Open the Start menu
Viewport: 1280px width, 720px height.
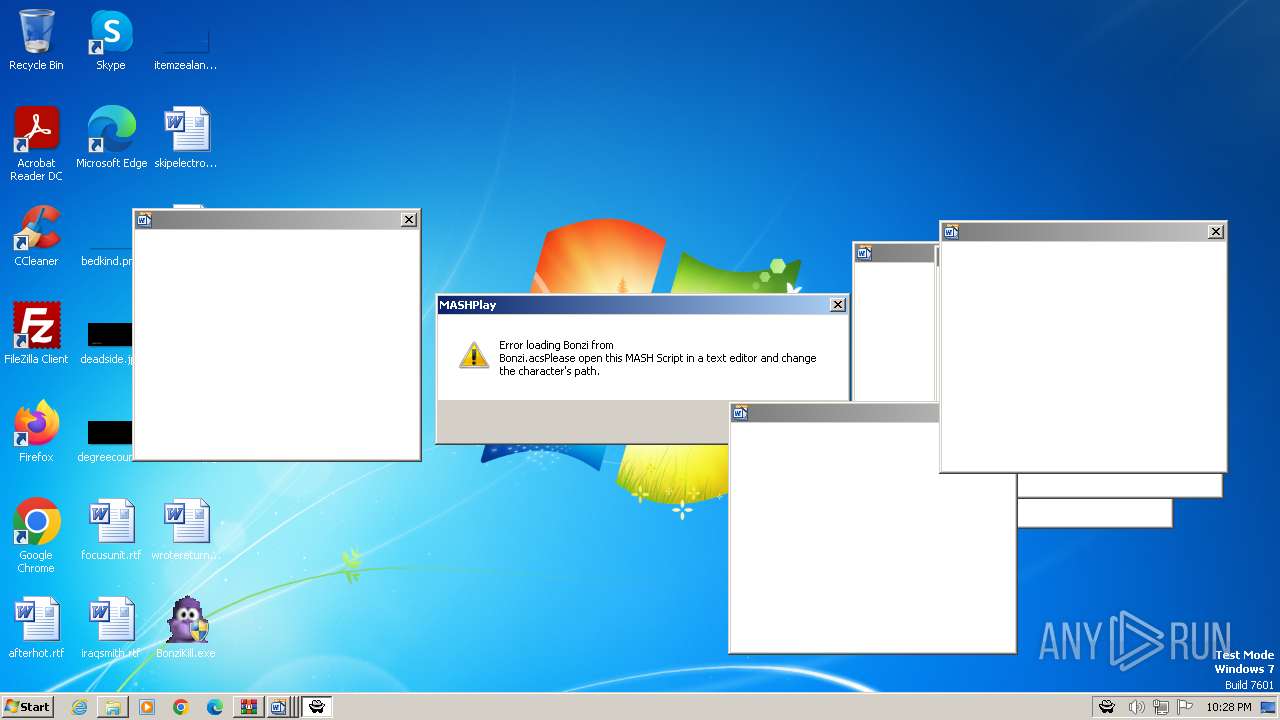pos(28,707)
